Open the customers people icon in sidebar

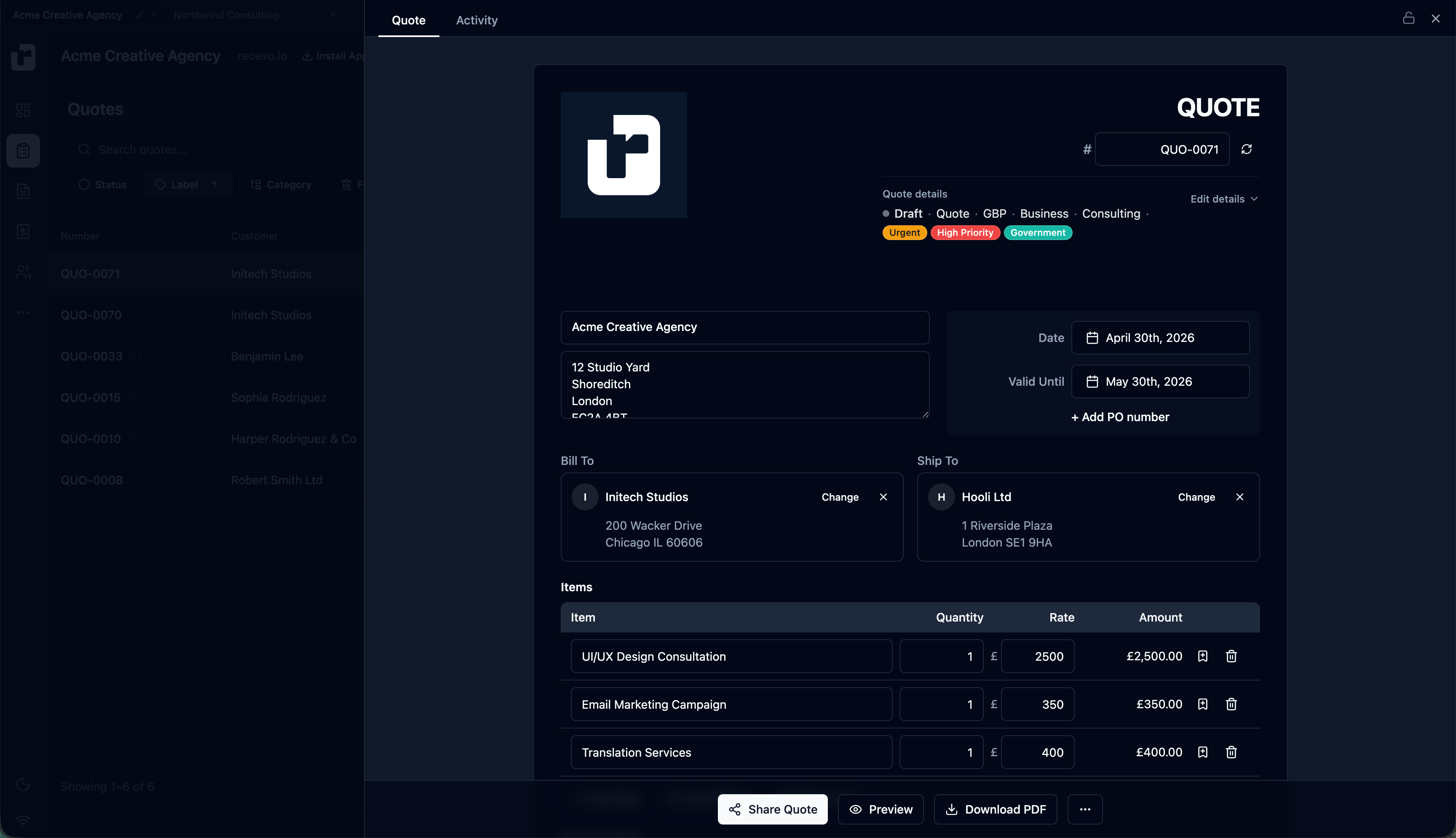[x=23, y=272]
